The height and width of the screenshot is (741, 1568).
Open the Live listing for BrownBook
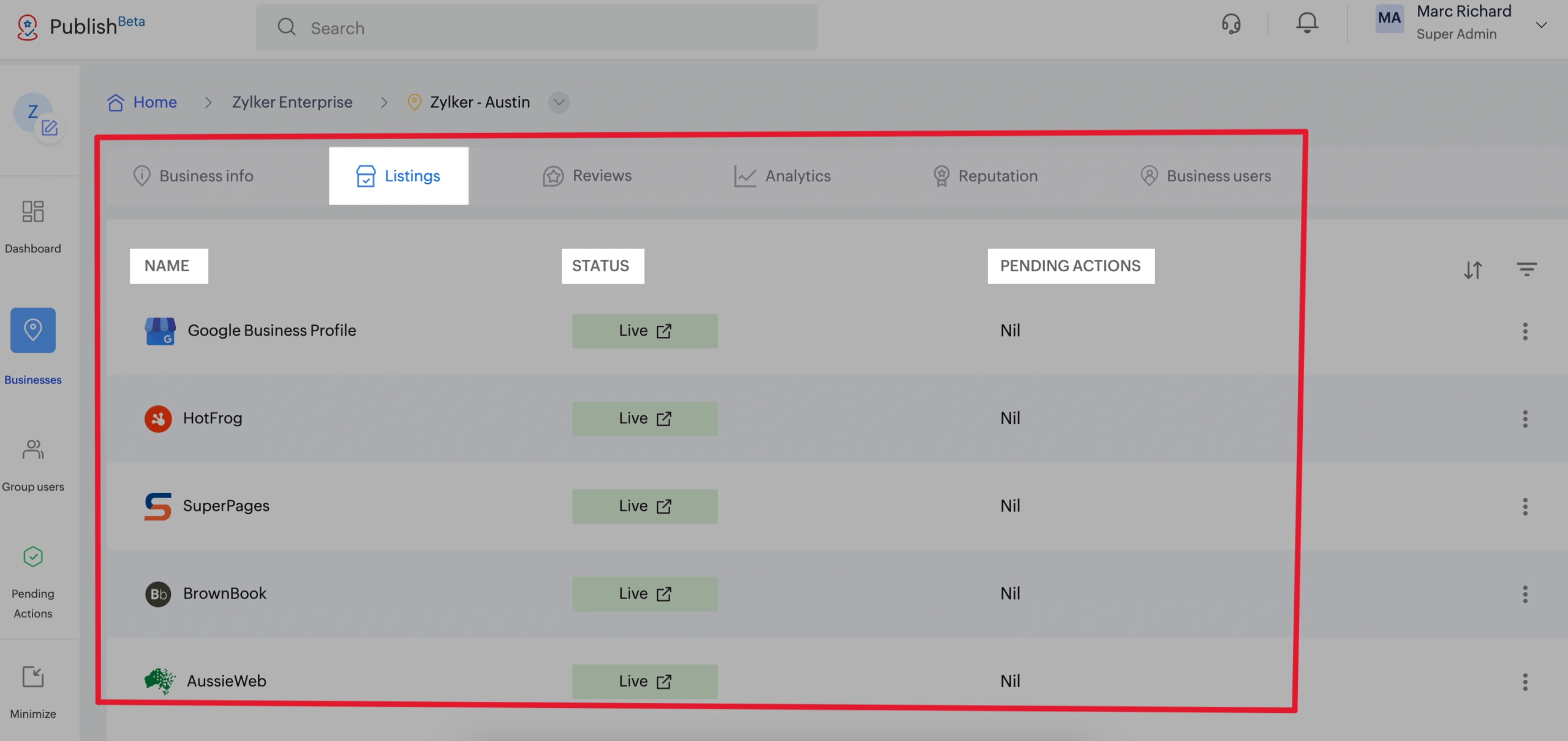[644, 593]
